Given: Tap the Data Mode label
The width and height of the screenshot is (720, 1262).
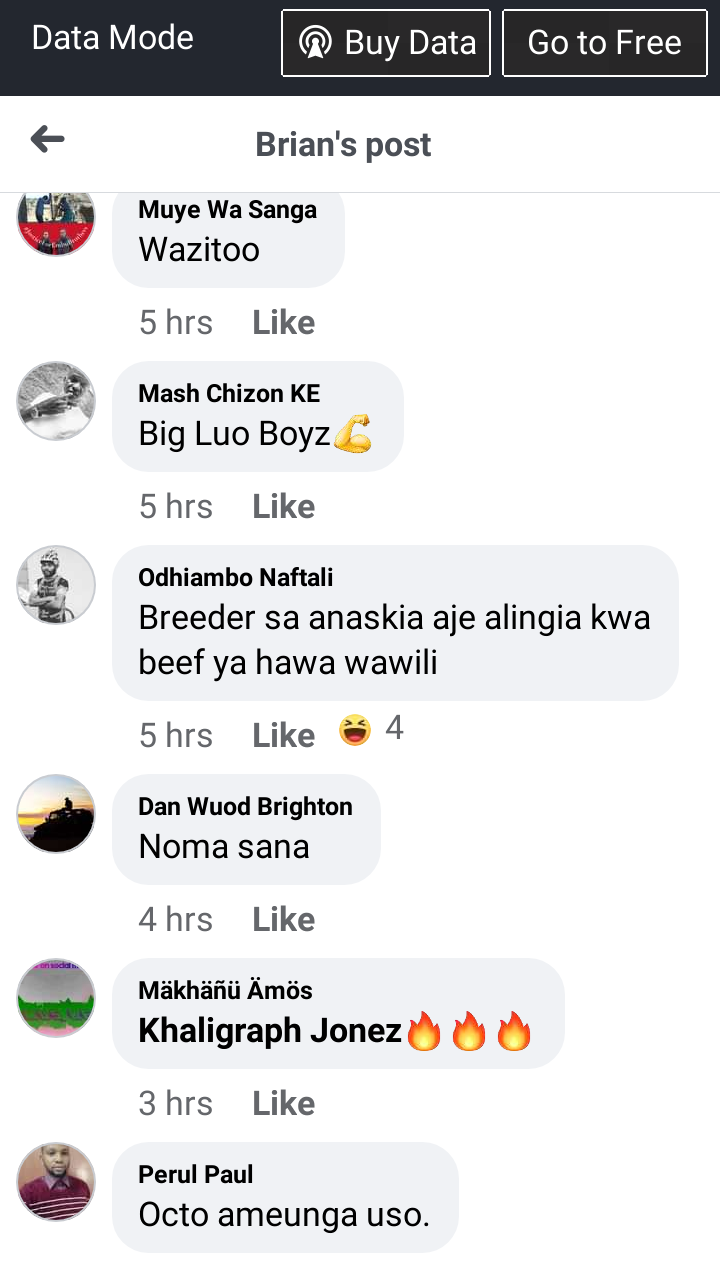Looking at the screenshot, I should coord(113,38).
